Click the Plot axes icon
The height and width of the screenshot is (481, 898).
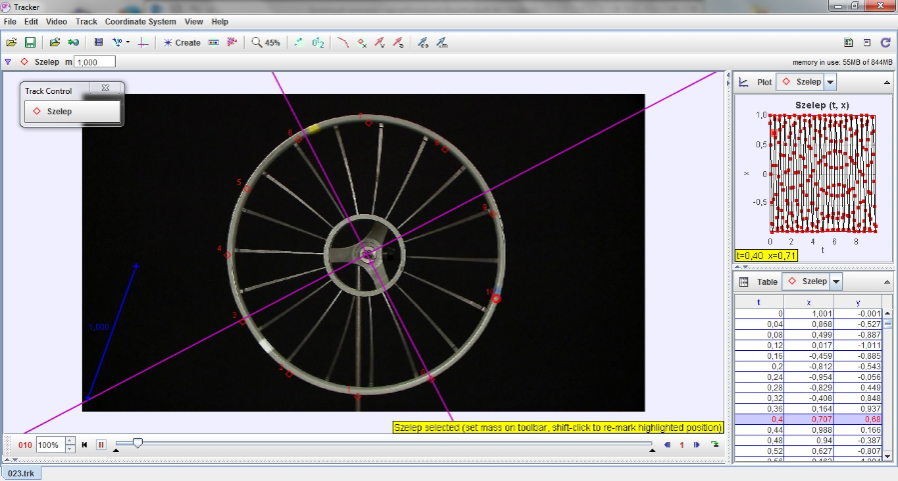tap(743, 82)
